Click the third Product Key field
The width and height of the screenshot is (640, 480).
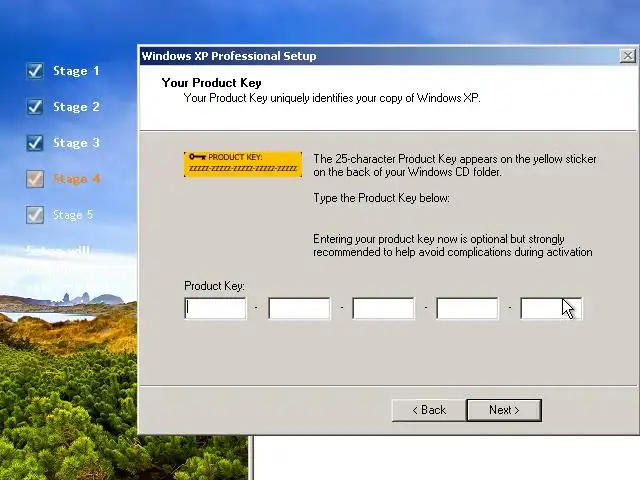383,308
